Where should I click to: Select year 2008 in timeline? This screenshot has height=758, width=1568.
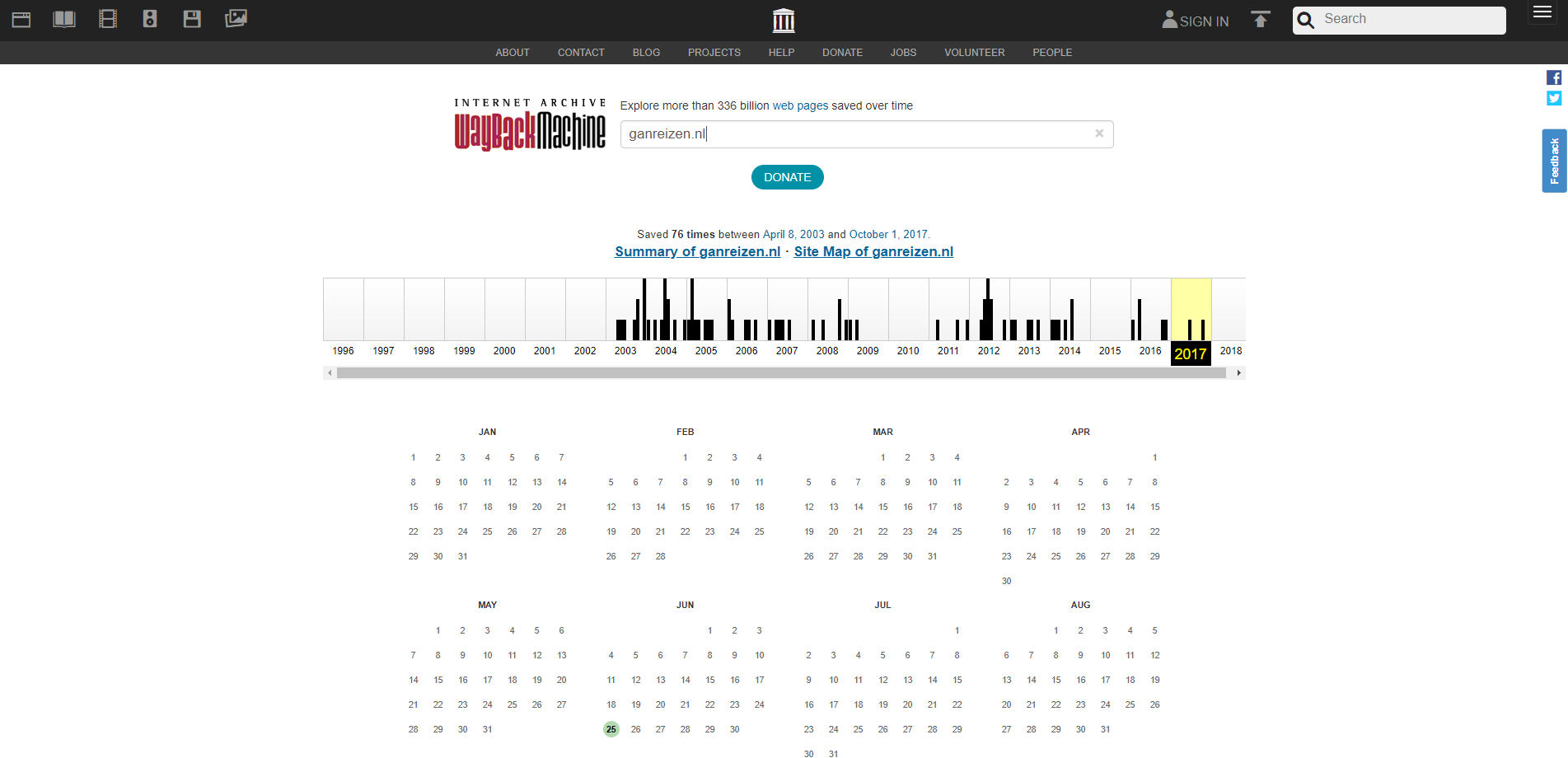click(x=827, y=350)
